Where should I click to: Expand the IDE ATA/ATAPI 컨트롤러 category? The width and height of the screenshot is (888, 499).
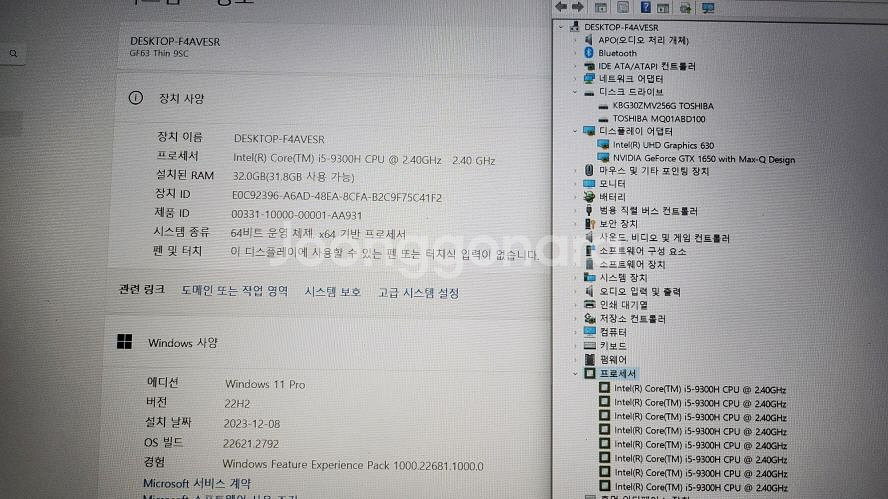coord(575,66)
